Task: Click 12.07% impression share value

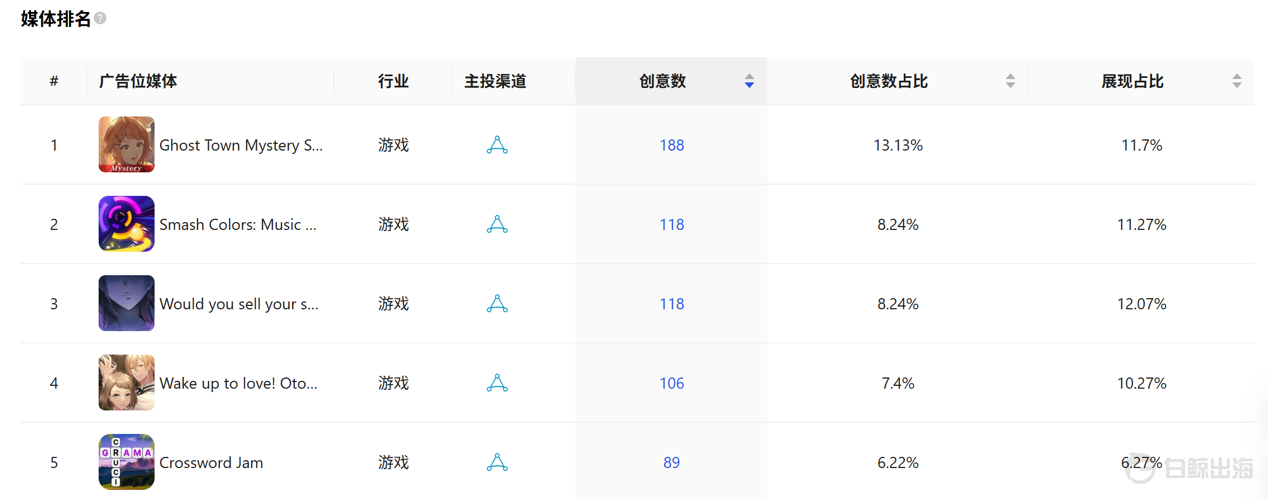Action: [1142, 304]
